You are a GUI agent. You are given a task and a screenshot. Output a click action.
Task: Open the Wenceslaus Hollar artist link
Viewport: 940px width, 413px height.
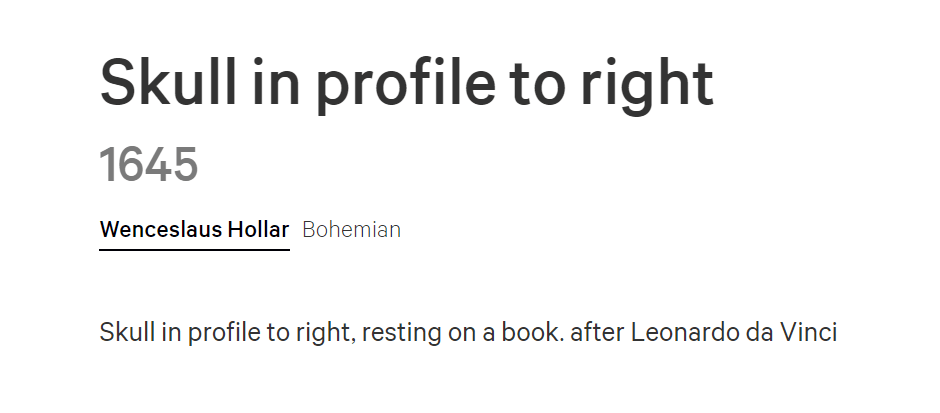click(x=194, y=230)
